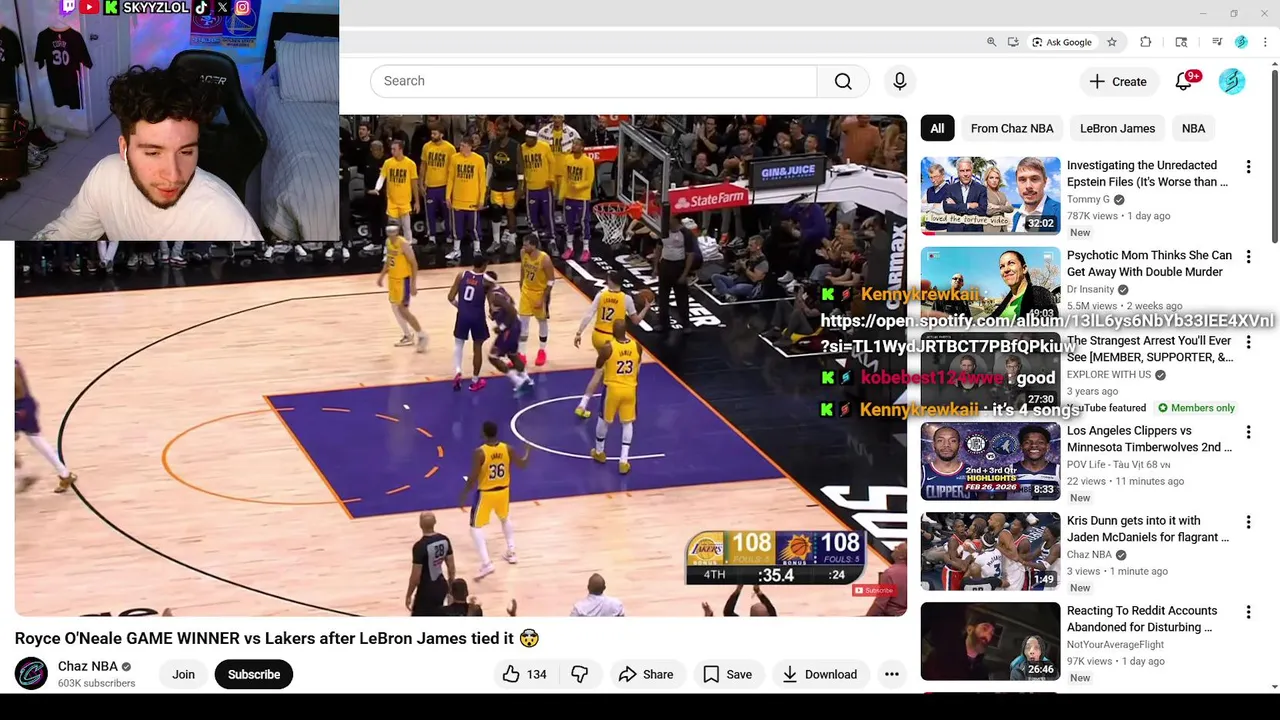Screen dimensions: 1280x720
Task: Open more actions ellipsis below the video
Action: [892, 674]
